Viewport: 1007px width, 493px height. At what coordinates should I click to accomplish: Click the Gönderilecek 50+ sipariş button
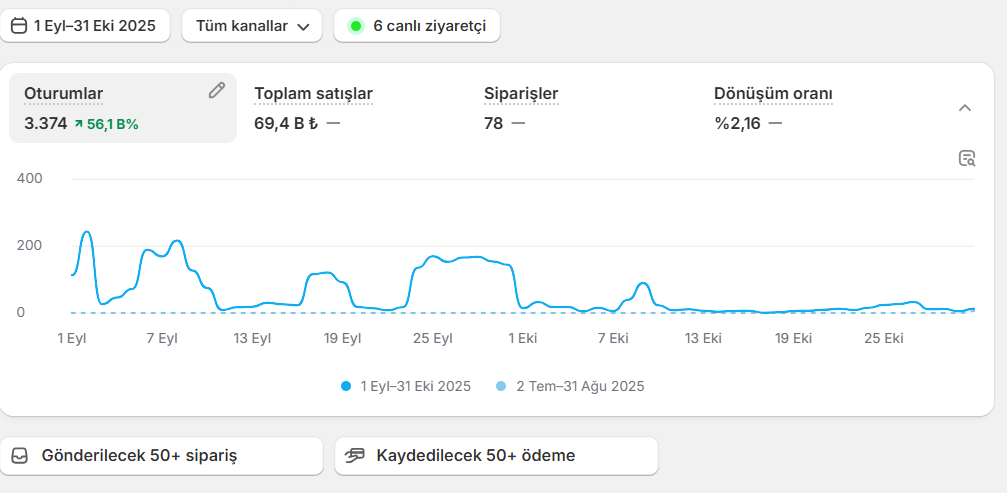[x=162, y=456]
